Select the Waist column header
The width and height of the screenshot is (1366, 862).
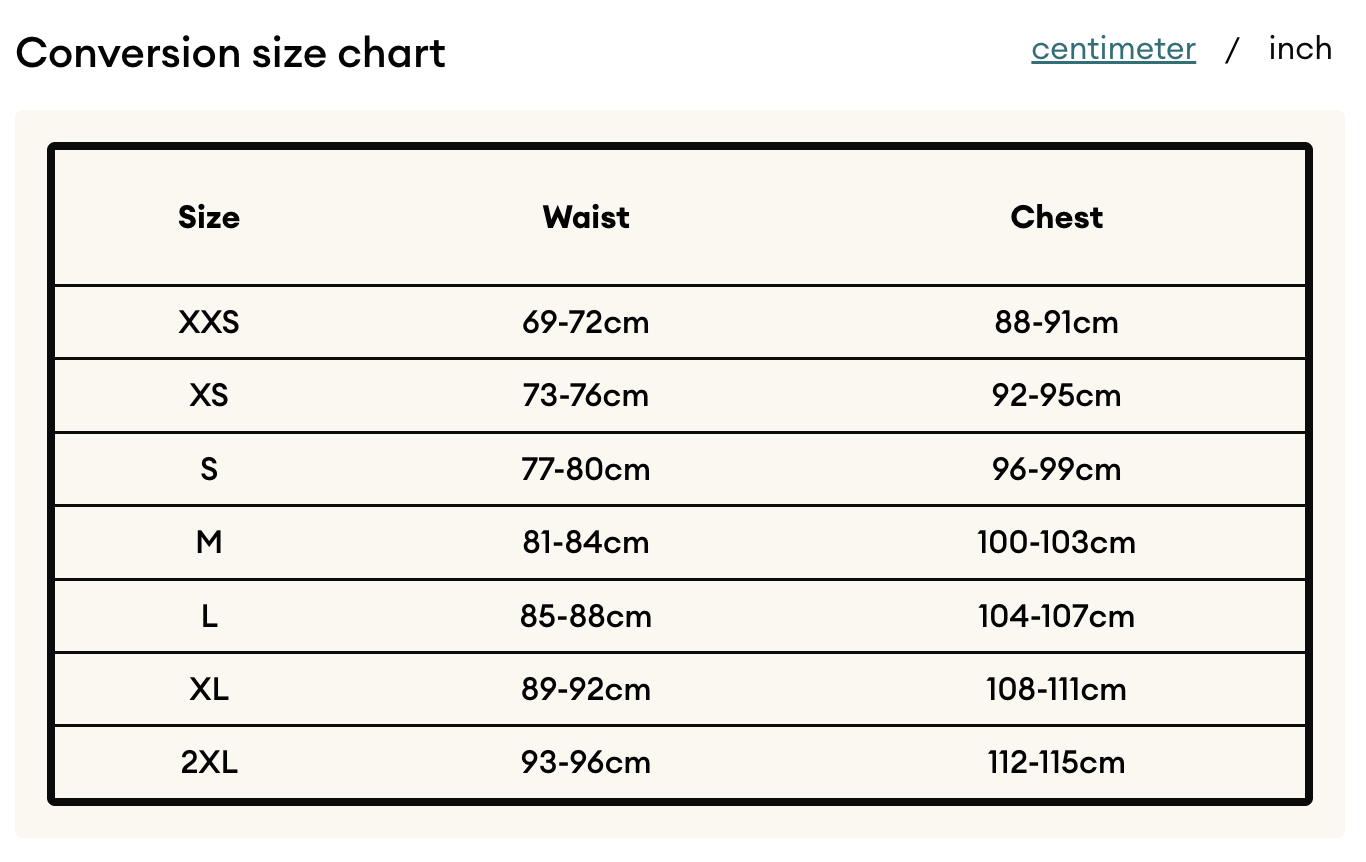tap(586, 217)
